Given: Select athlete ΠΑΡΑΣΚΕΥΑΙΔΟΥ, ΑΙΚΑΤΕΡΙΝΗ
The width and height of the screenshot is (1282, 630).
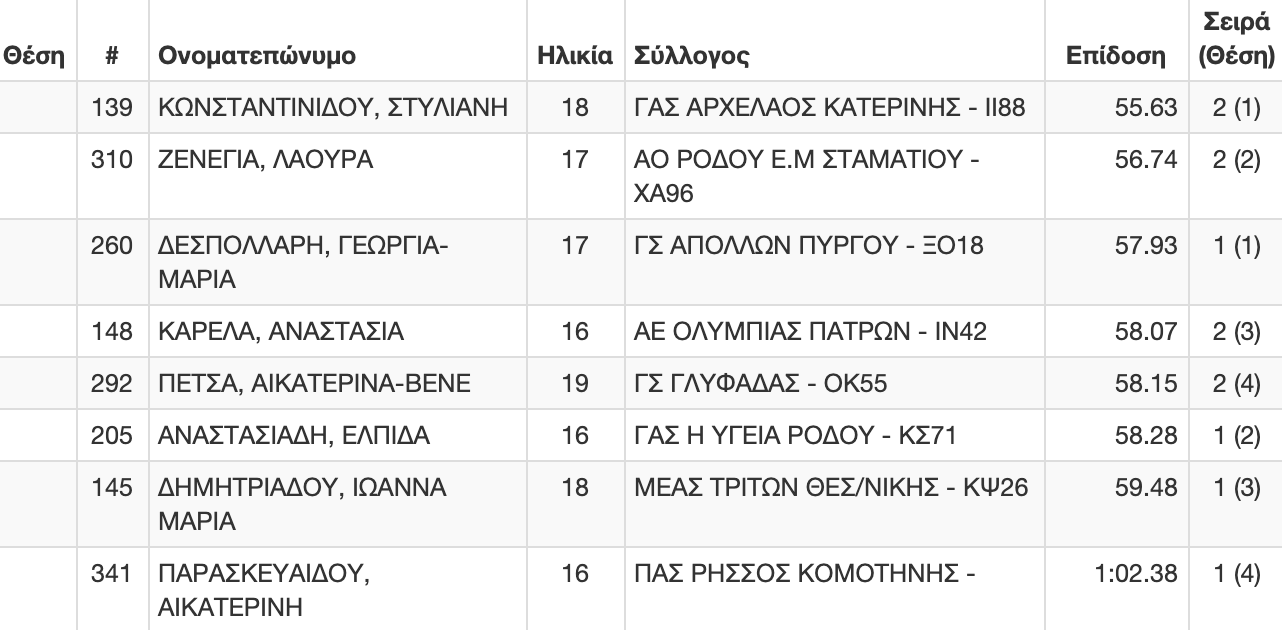Looking at the screenshot, I should pos(264,591).
